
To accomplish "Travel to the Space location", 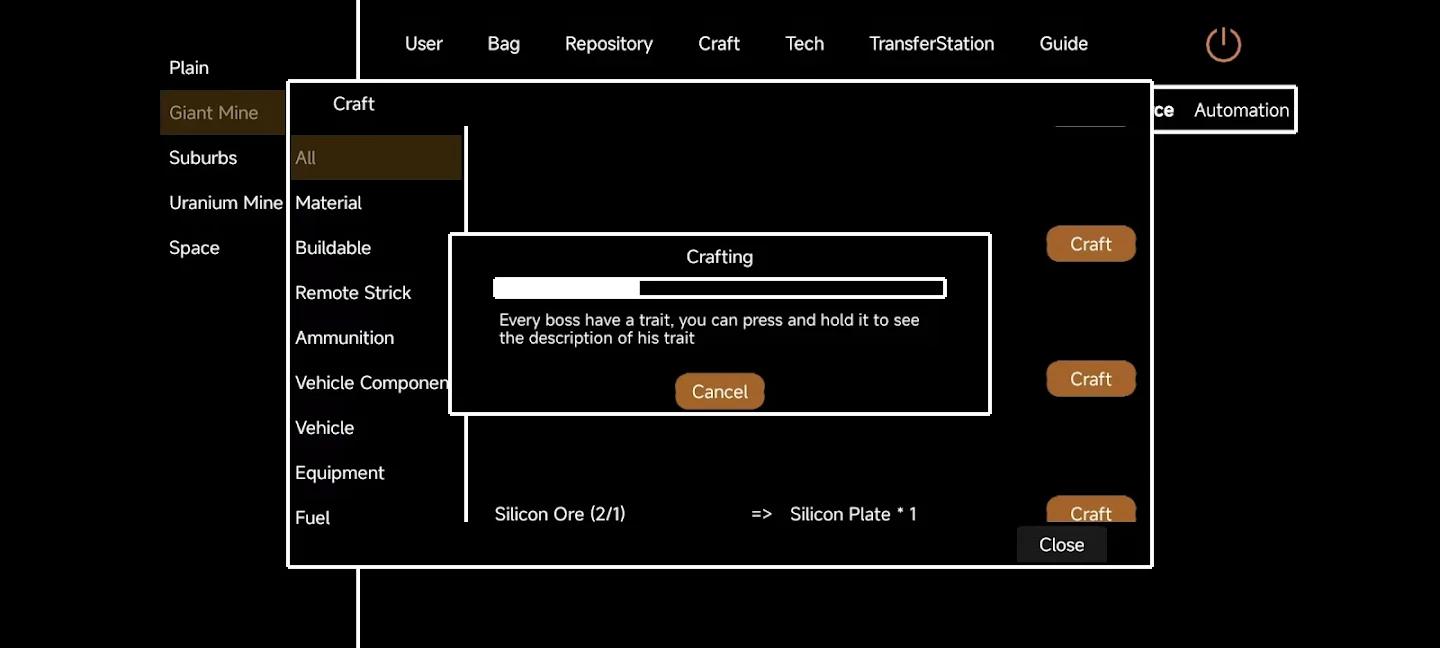I will point(194,248).
